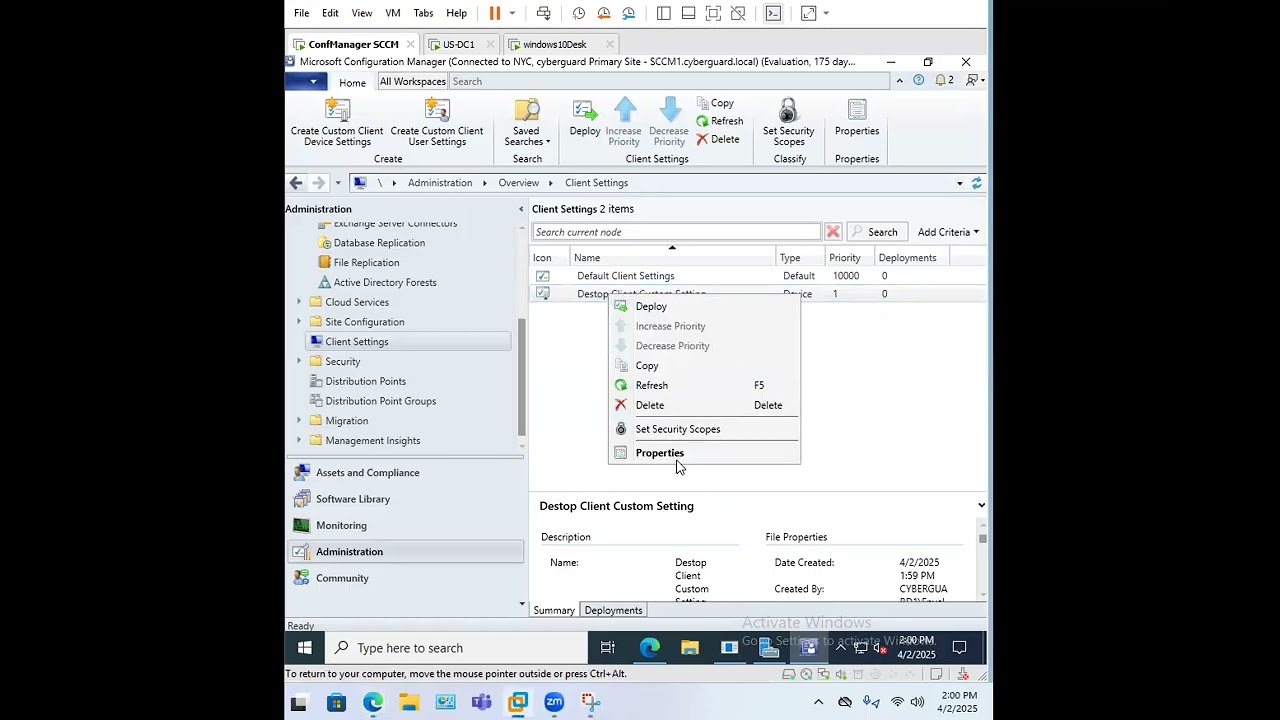
Task: Select Default Client Settings row
Action: [x=757, y=276]
